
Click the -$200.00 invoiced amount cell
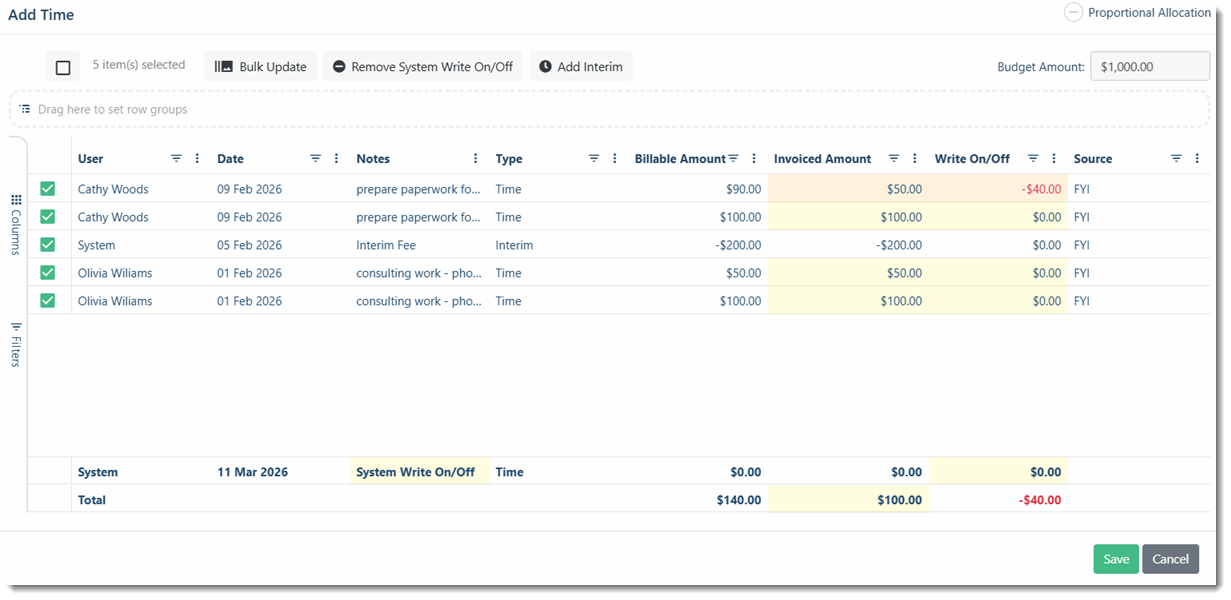click(848, 245)
